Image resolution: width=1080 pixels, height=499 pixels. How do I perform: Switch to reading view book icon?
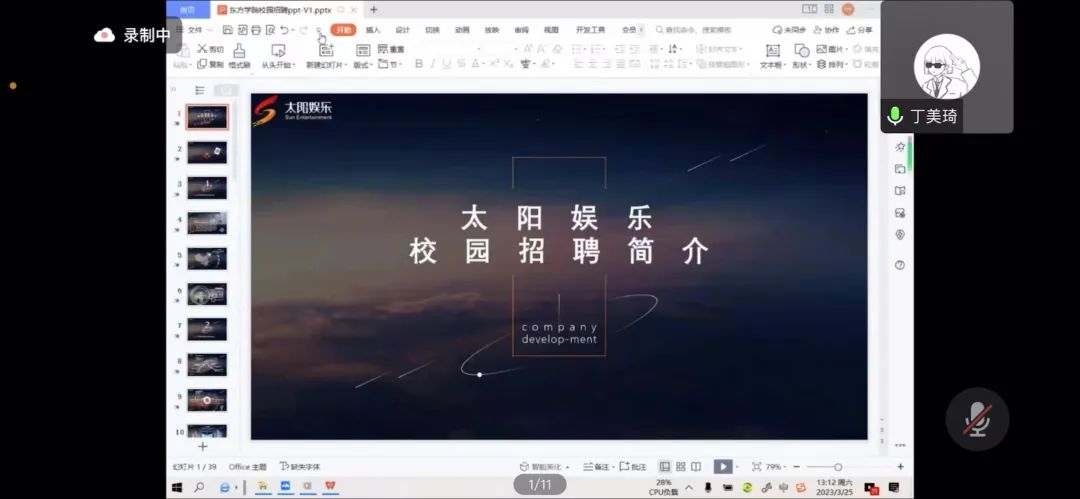pyautogui.click(x=696, y=467)
